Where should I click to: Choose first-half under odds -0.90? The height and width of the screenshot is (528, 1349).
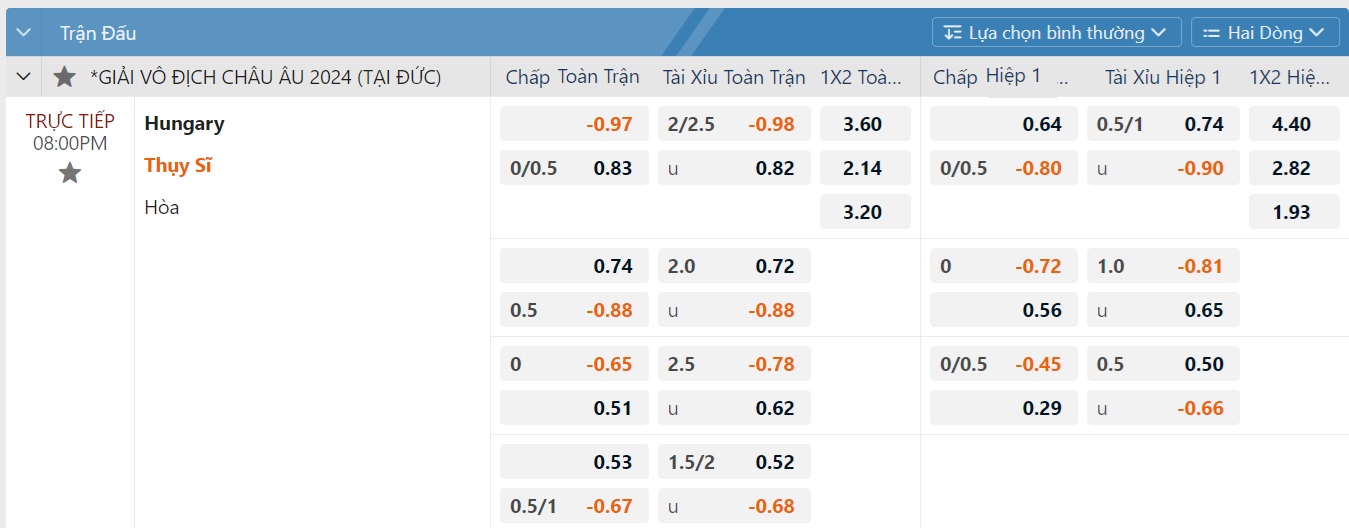pos(1163,169)
